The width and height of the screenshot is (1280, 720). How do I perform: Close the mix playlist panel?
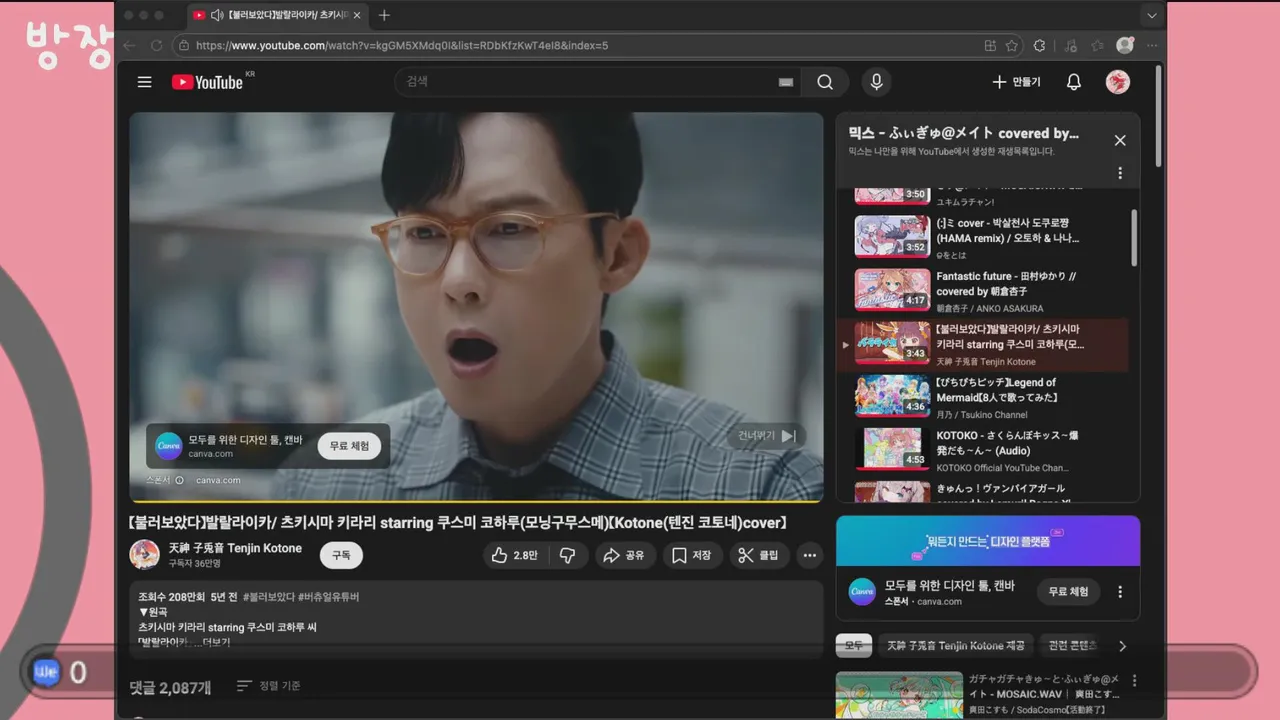pyautogui.click(x=1120, y=141)
